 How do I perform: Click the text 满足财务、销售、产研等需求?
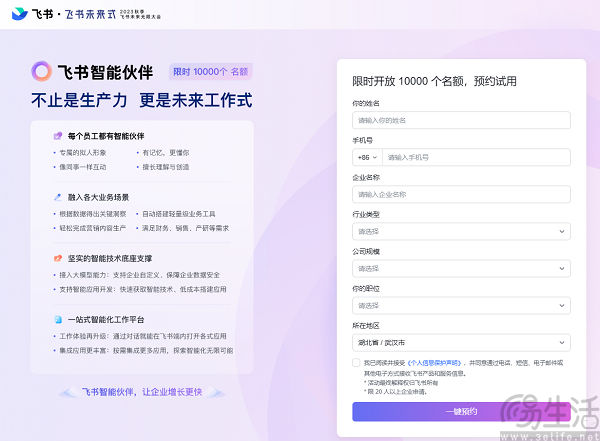(186, 228)
